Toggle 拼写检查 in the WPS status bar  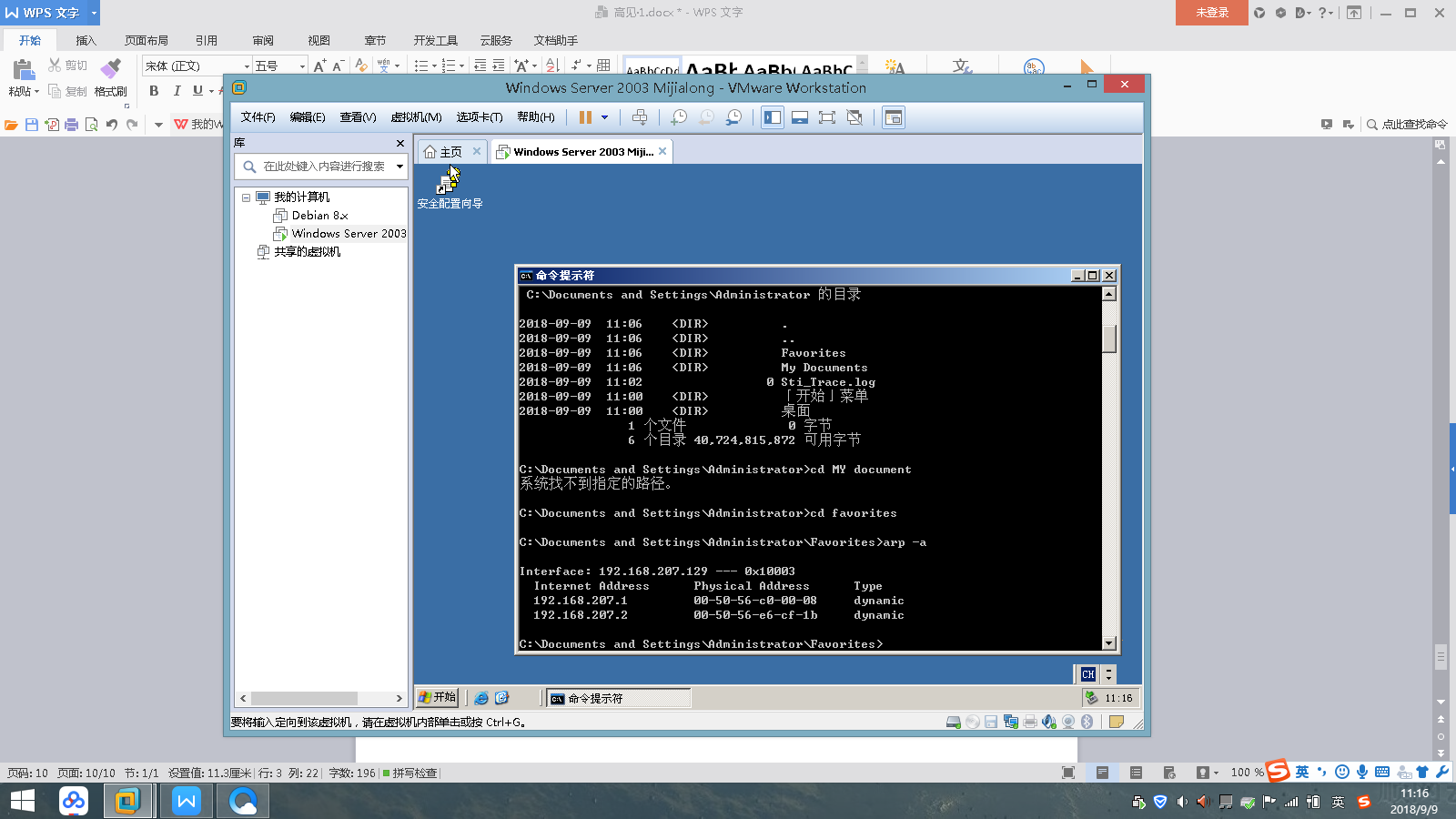tap(409, 773)
